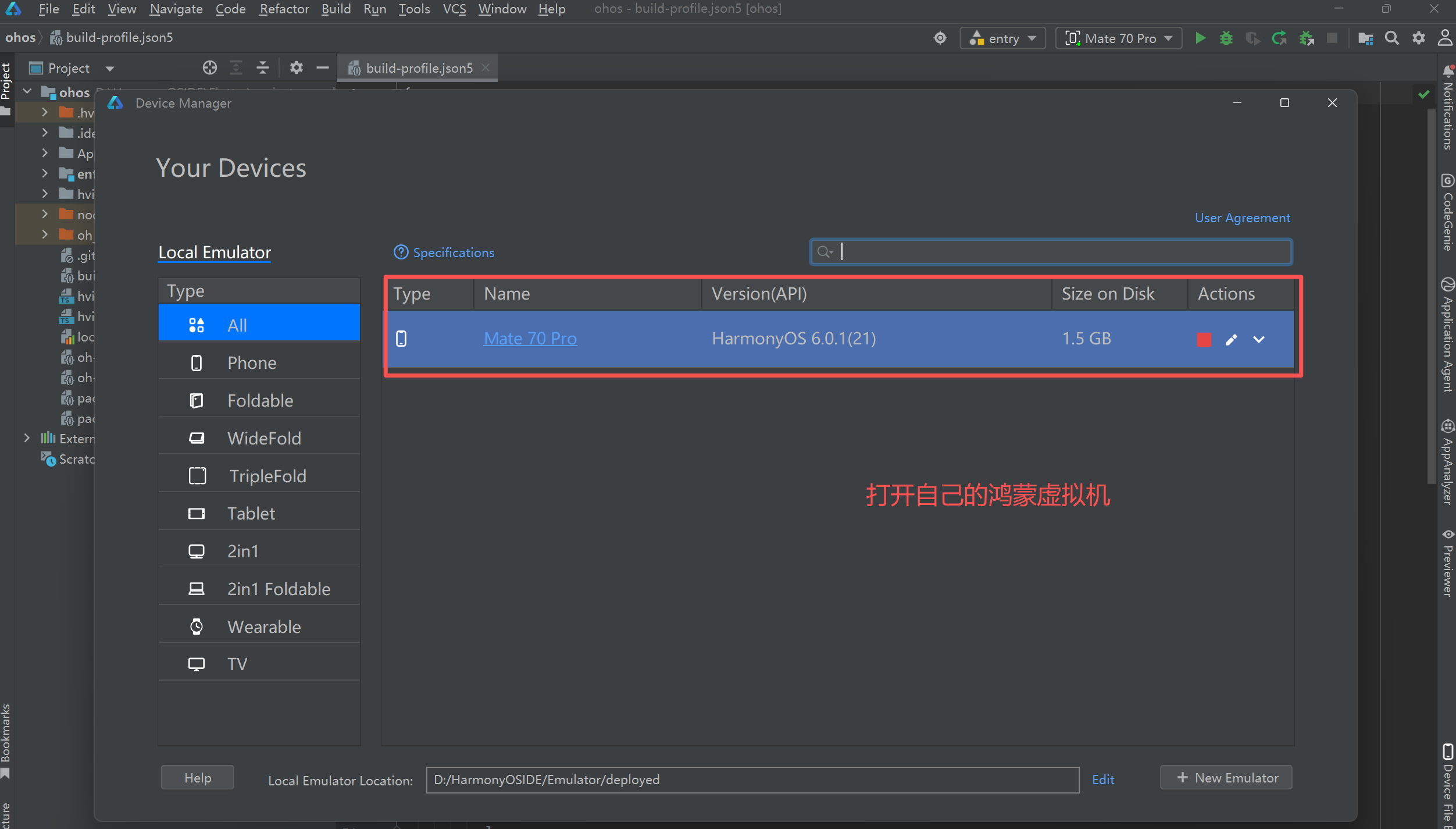The width and height of the screenshot is (1456, 829).
Task: Expand Mate 70 Pro actions chevron
Action: pyautogui.click(x=1258, y=339)
